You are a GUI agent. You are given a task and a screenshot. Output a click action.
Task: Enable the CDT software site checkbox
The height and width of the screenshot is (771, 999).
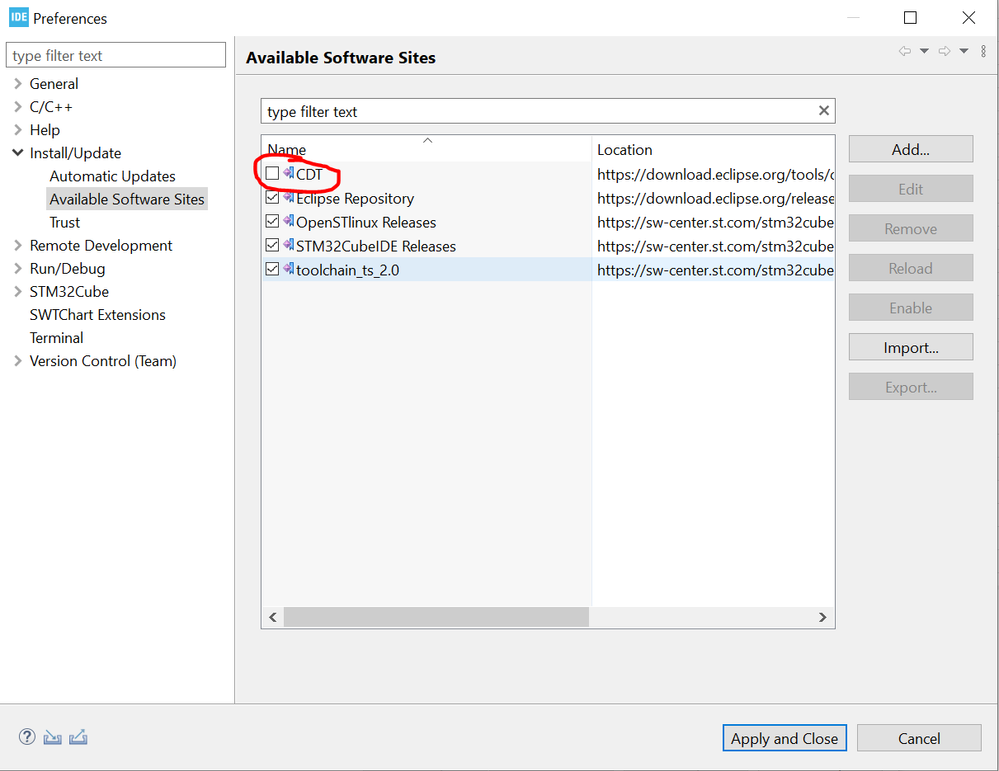[x=272, y=173]
